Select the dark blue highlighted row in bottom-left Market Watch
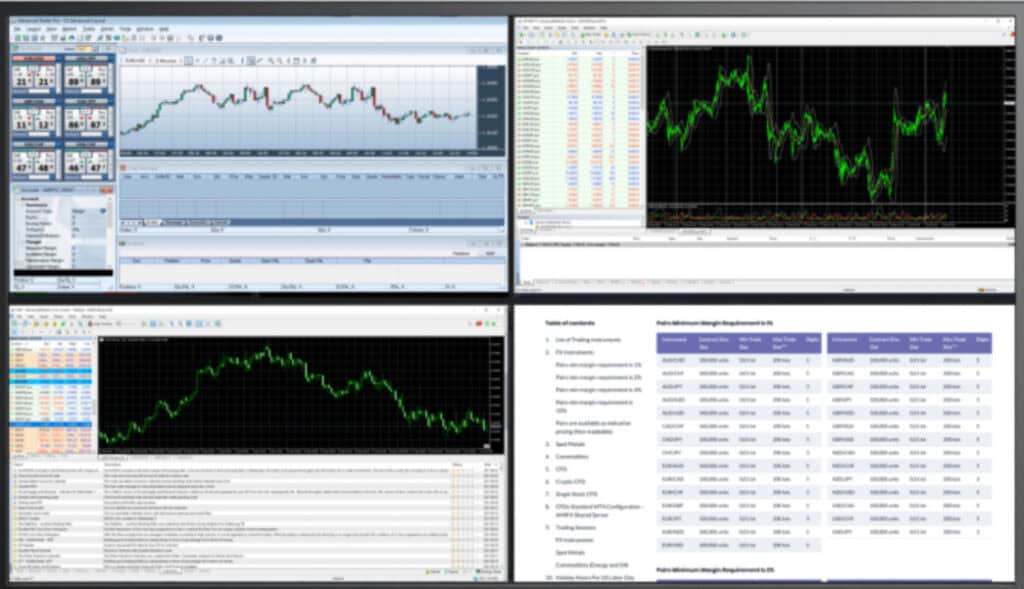The width and height of the screenshot is (1024, 589). 51,424
